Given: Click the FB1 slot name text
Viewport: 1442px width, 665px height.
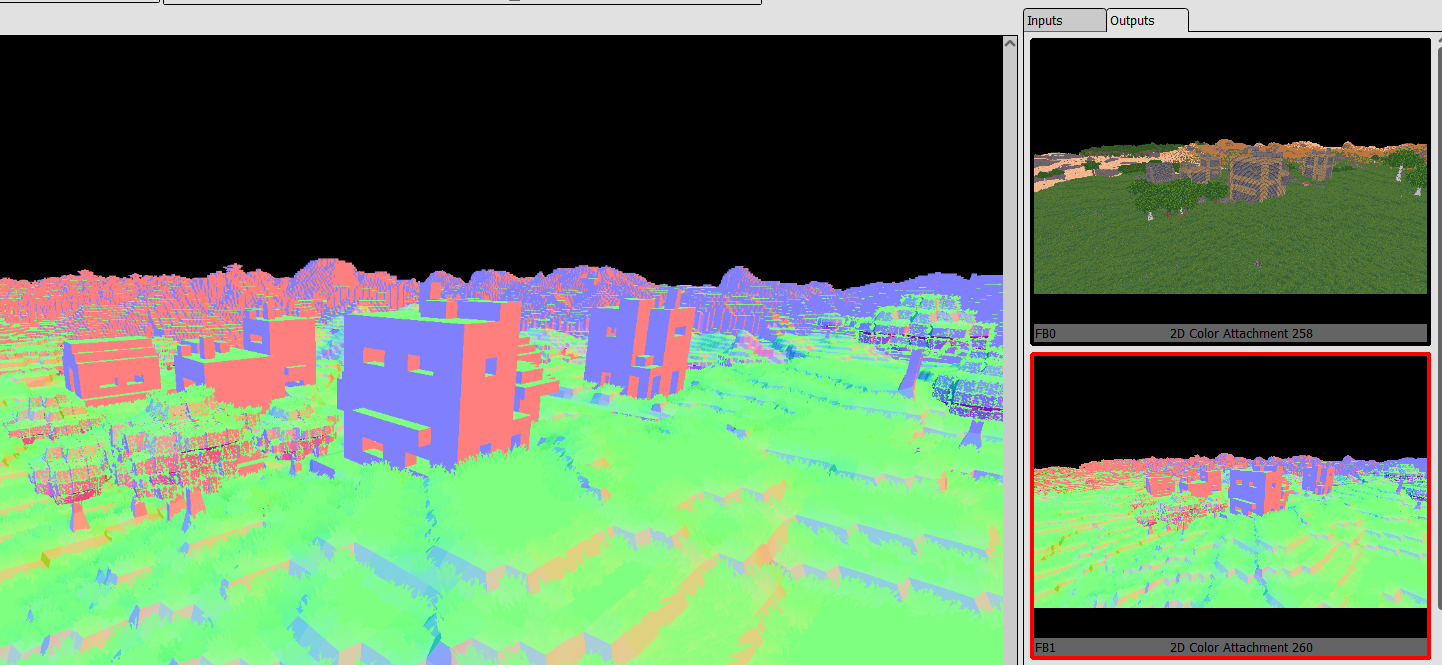Looking at the screenshot, I should click(x=1045, y=648).
